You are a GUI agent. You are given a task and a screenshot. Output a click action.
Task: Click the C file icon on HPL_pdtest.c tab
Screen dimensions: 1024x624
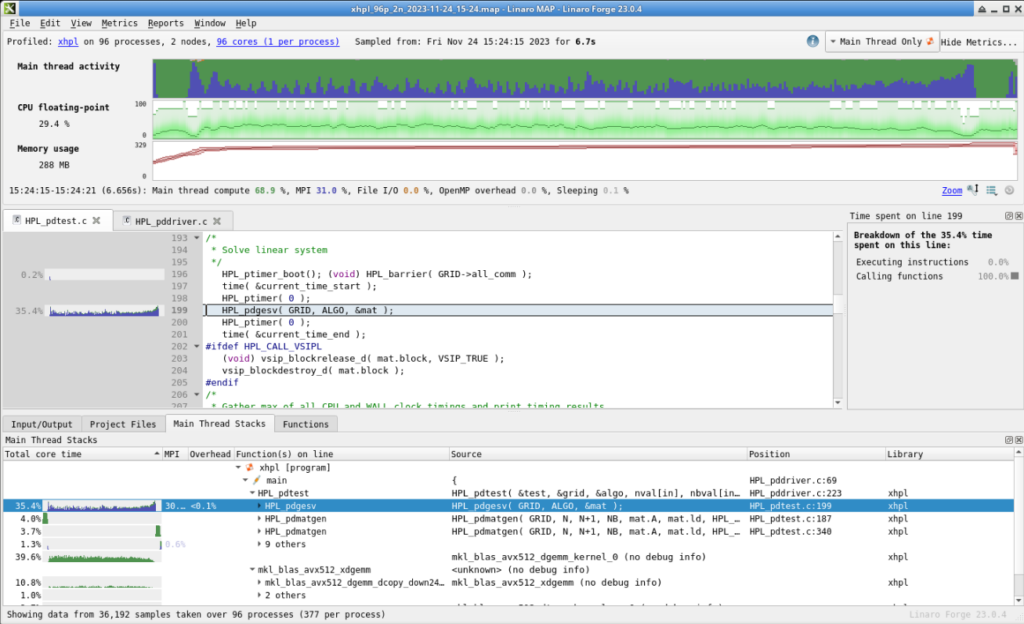pos(16,221)
